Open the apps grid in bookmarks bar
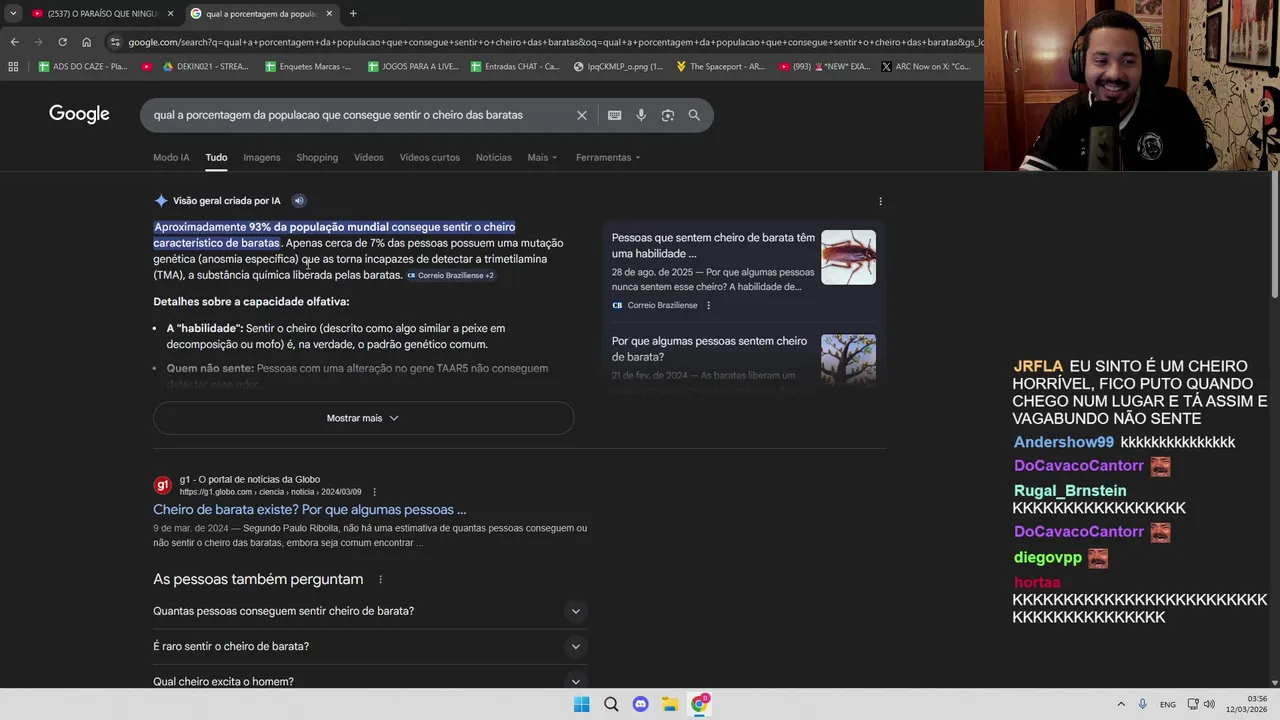1280x720 pixels. [13, 67]
